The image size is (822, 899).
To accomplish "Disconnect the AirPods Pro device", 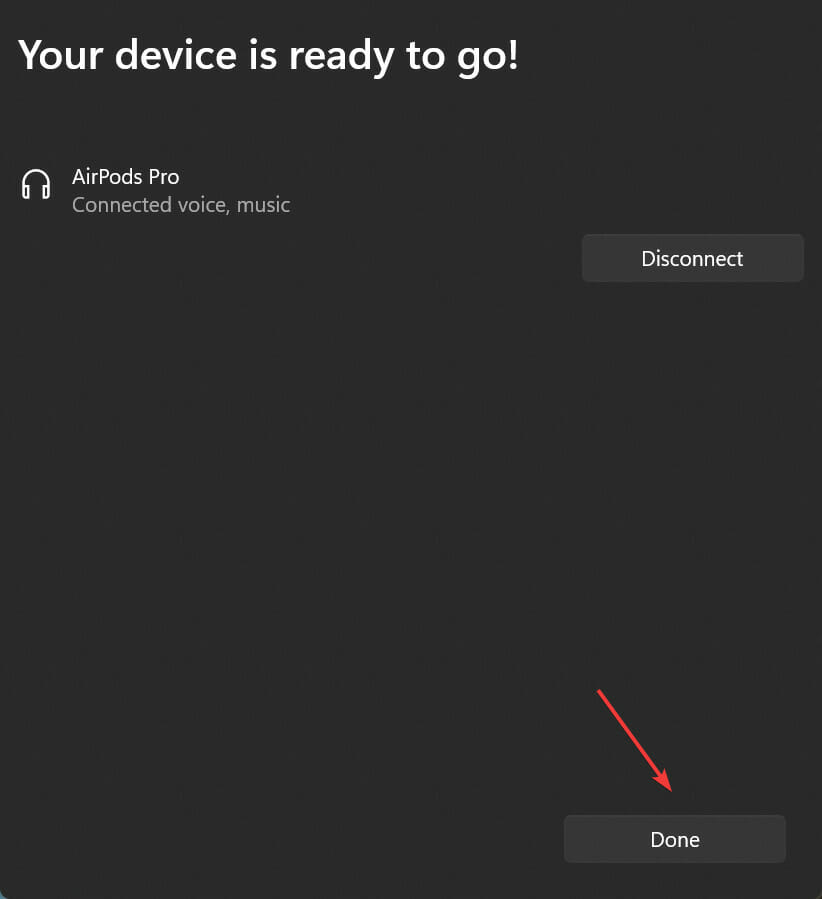I will click(x=692, y=258).
